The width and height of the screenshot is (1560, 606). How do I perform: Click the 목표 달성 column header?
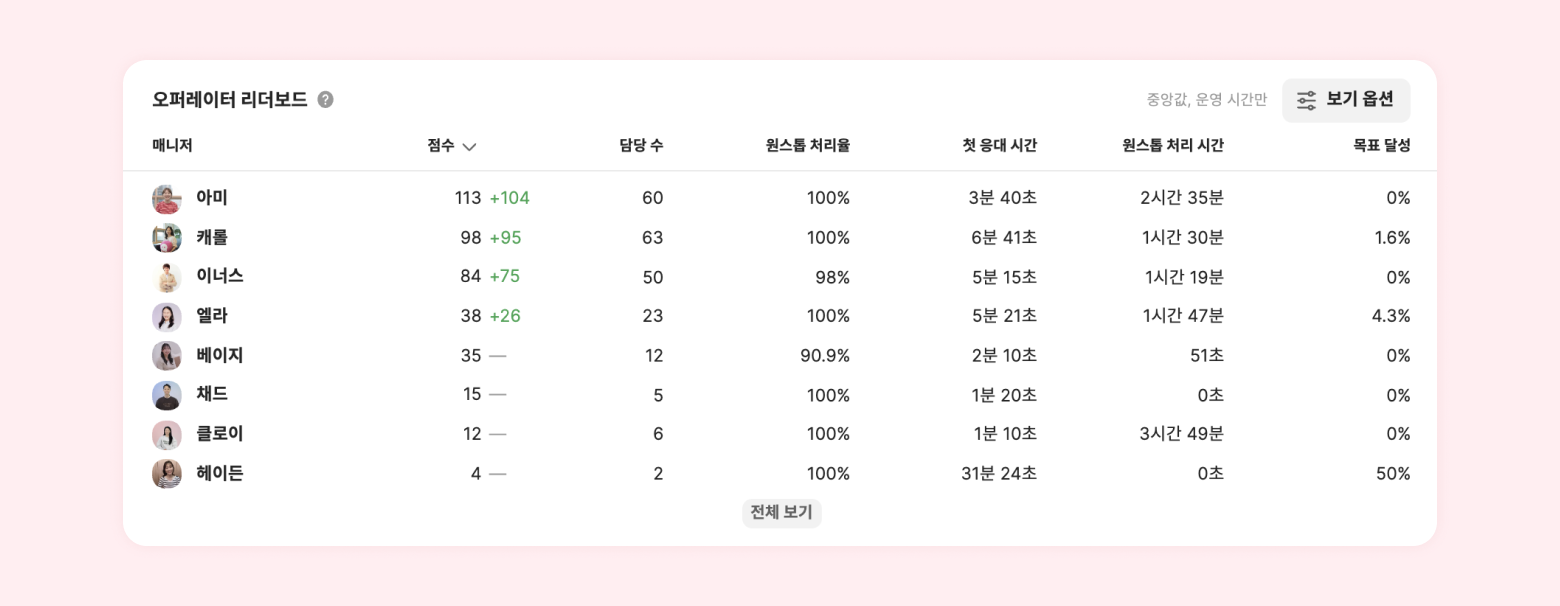click(x=1381, y=146)
